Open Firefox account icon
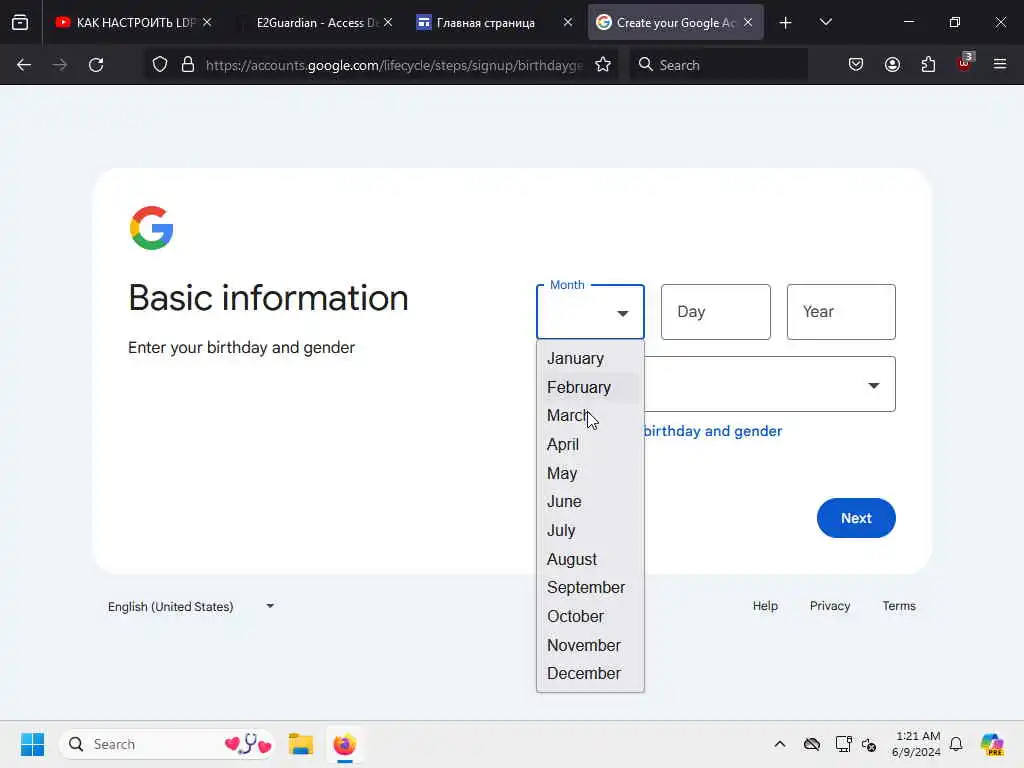Viewport: 1024px width, 768px height. [892, 65]
